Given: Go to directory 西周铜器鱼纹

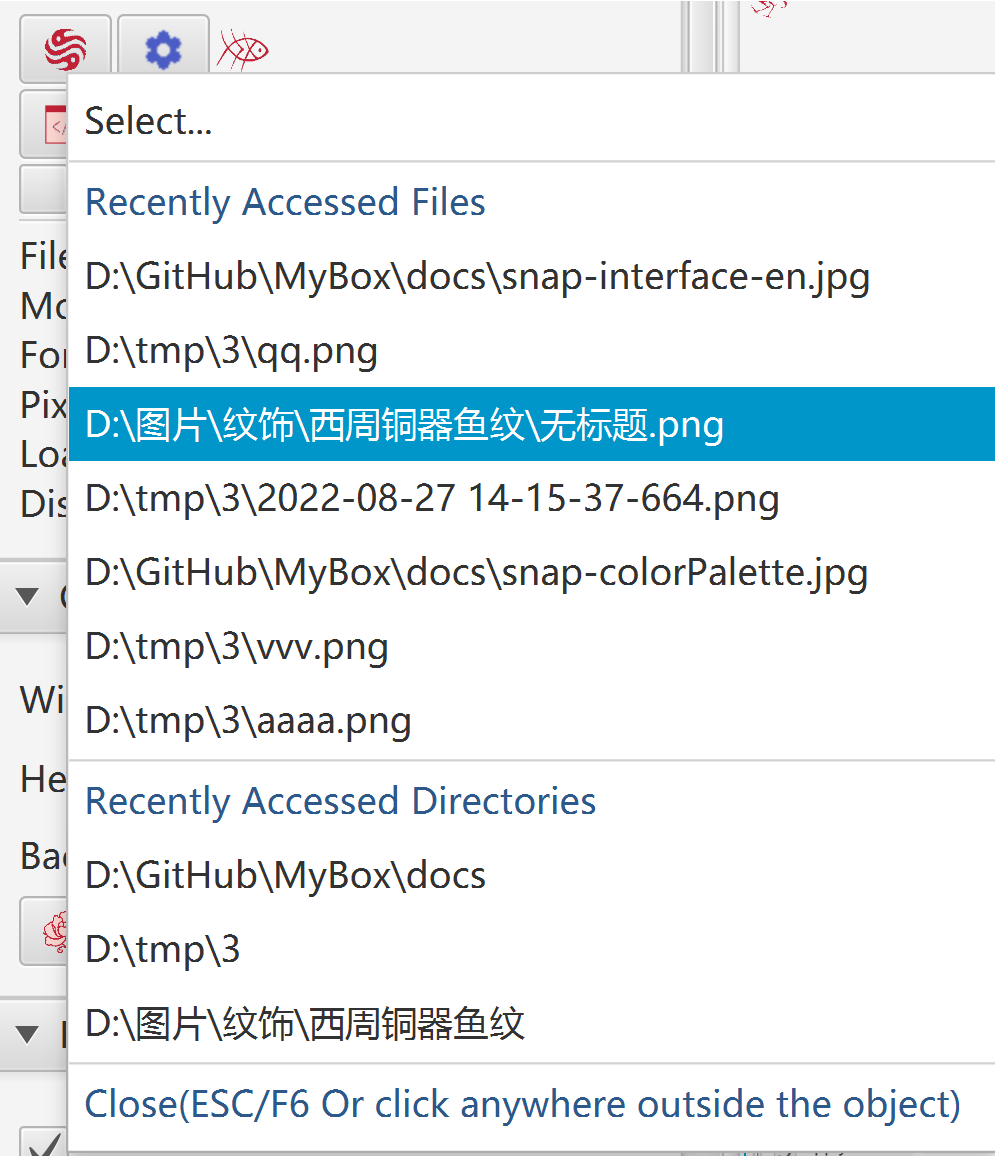Looking at the screenshot, I should [531, 1023].
